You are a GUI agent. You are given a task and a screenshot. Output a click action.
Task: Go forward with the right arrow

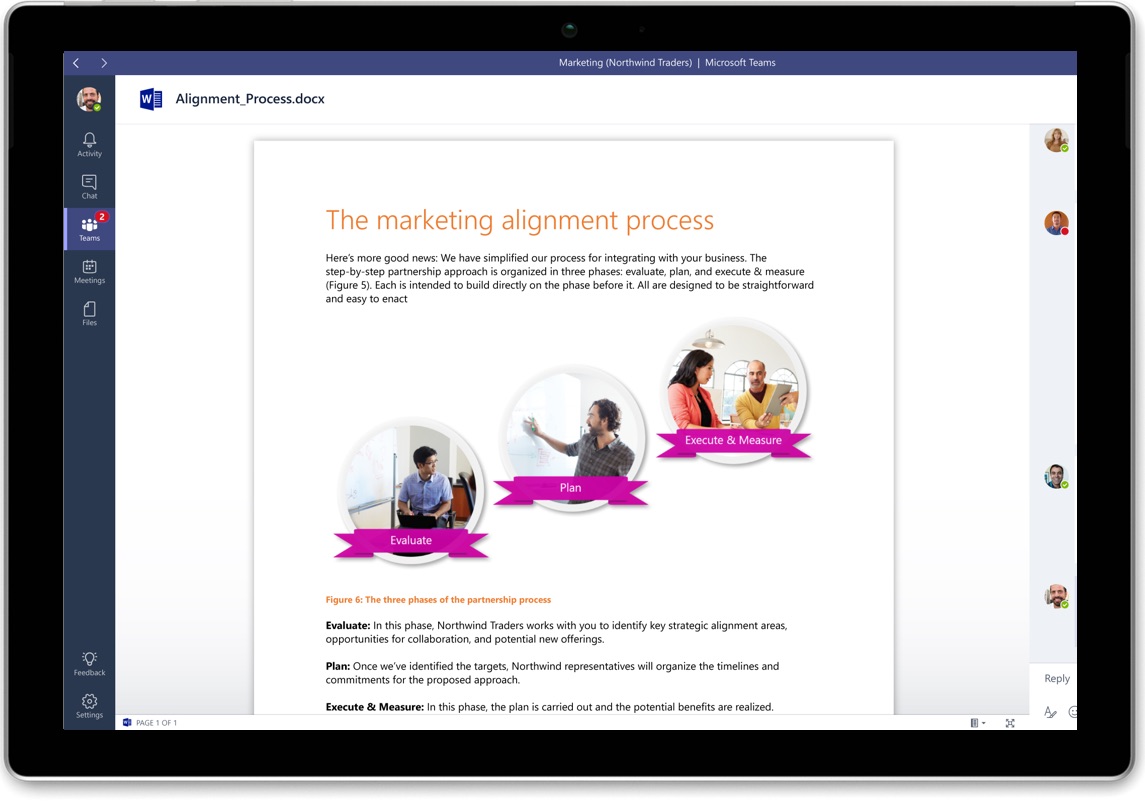[x=104, y=63]
